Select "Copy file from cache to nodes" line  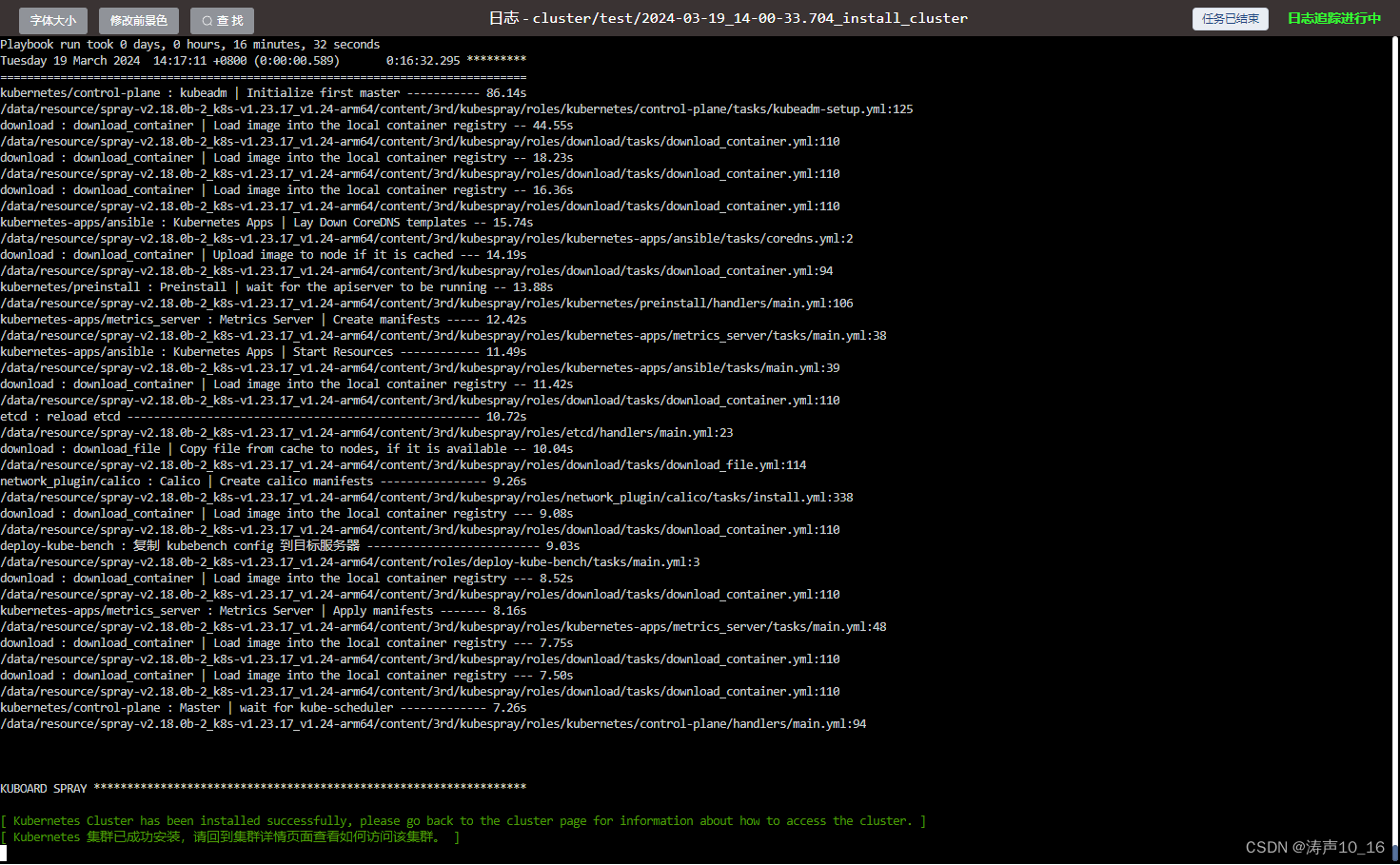point(286,449)
